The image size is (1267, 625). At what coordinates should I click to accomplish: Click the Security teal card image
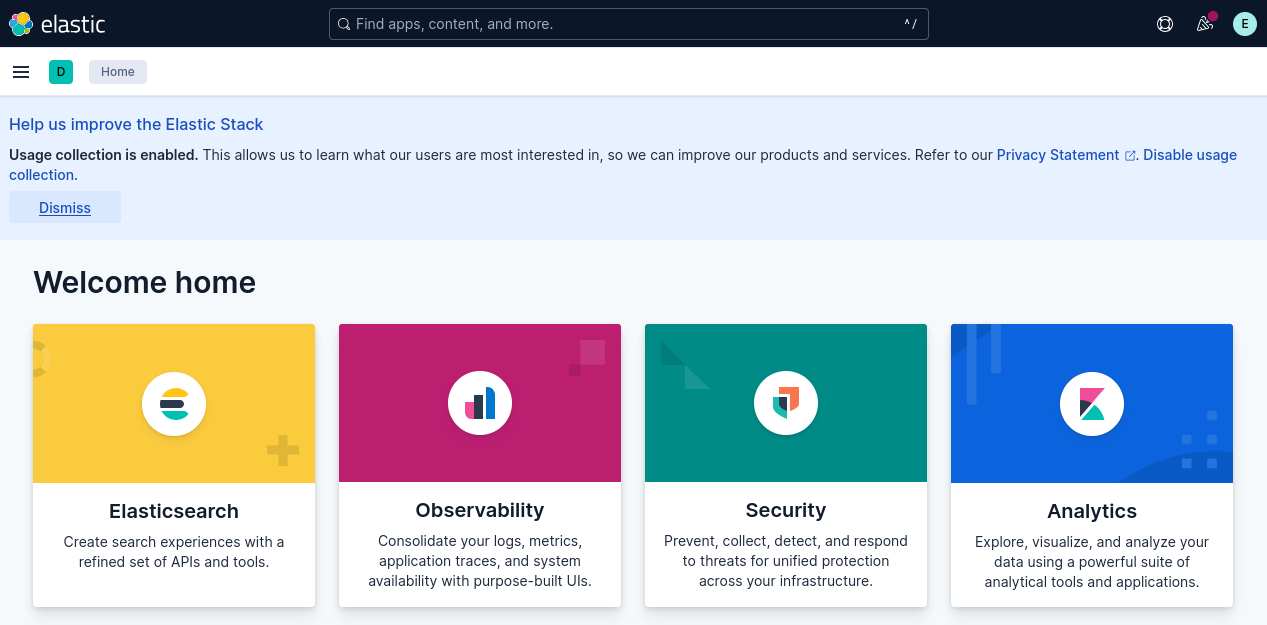pos(786,404)
